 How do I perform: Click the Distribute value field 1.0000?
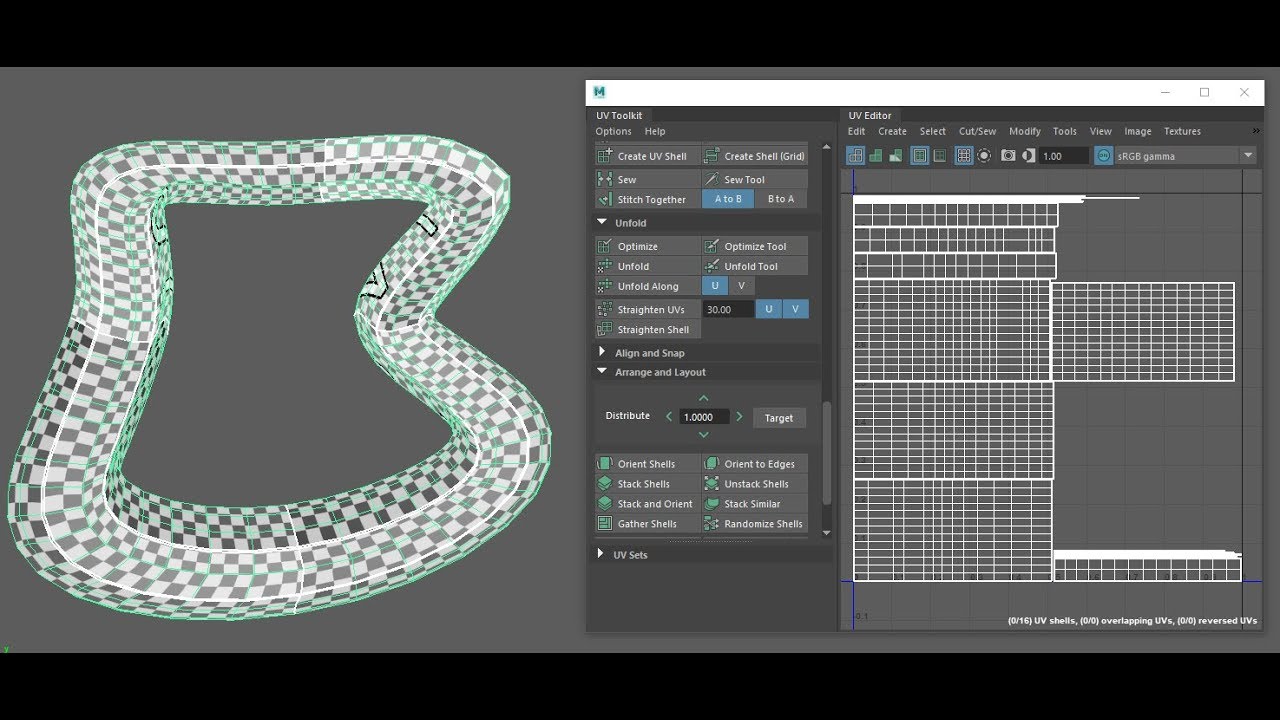coord(704,417)
